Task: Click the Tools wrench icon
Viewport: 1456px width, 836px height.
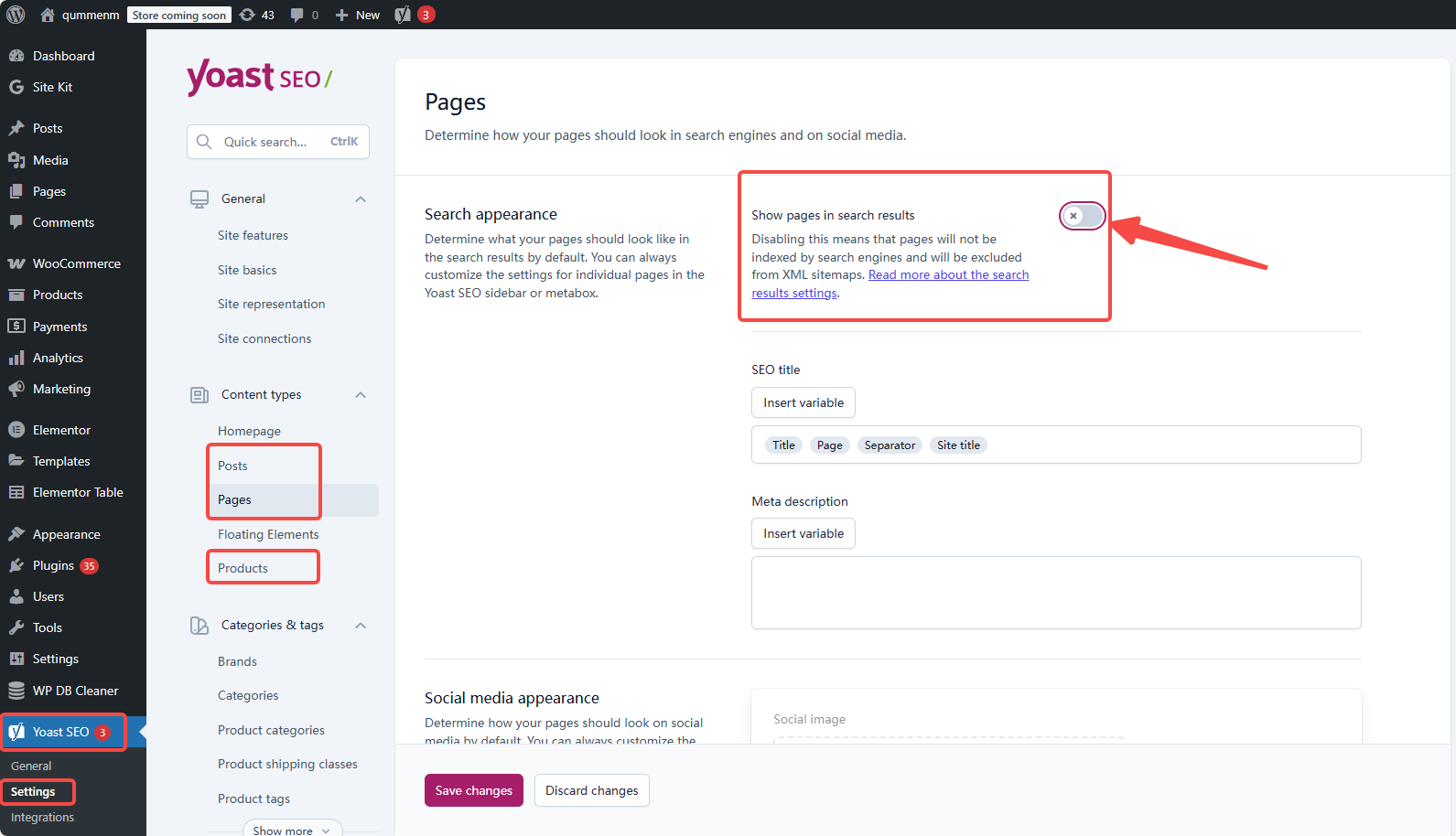Action: (x=16, y=627)
